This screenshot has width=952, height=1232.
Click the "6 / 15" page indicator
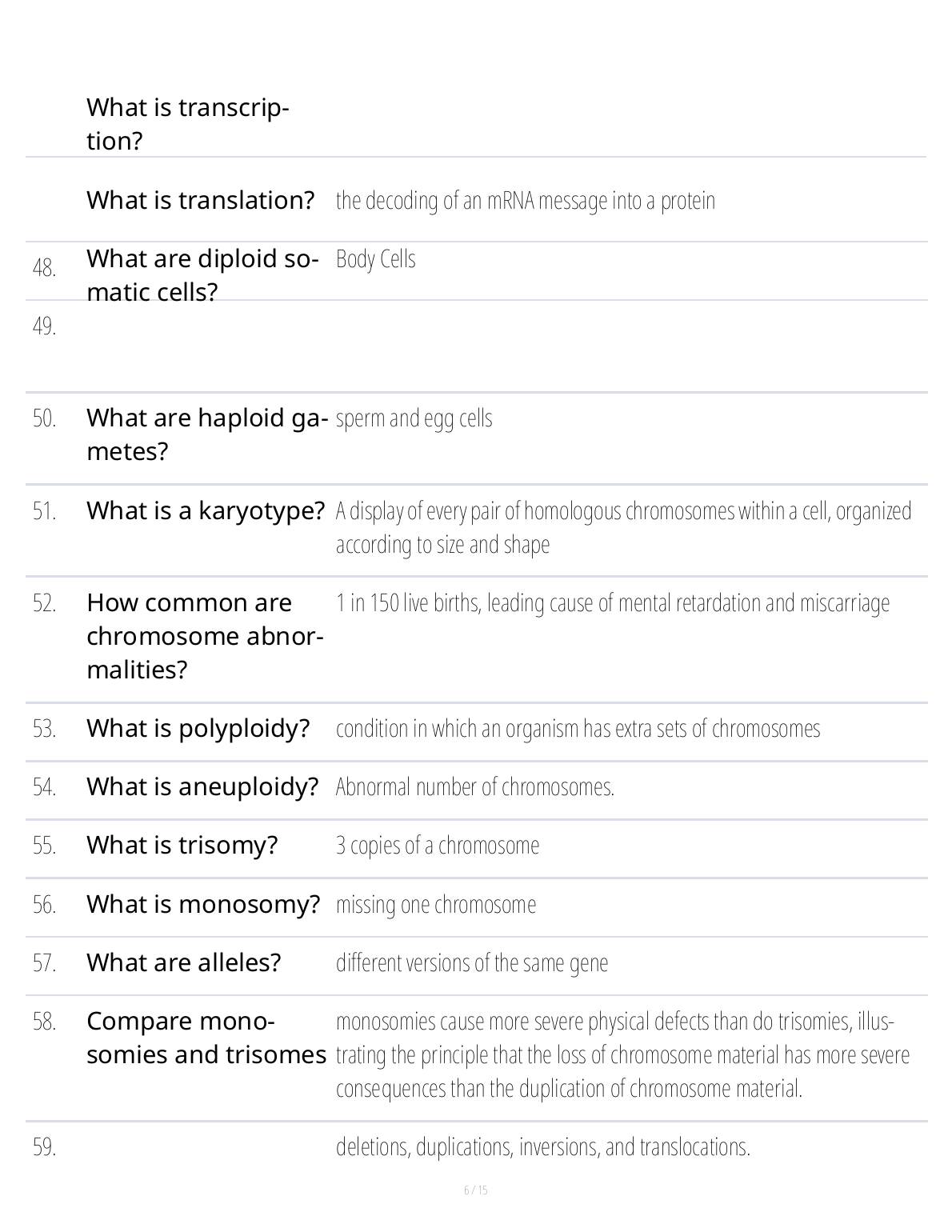(x=475, y=1190)
